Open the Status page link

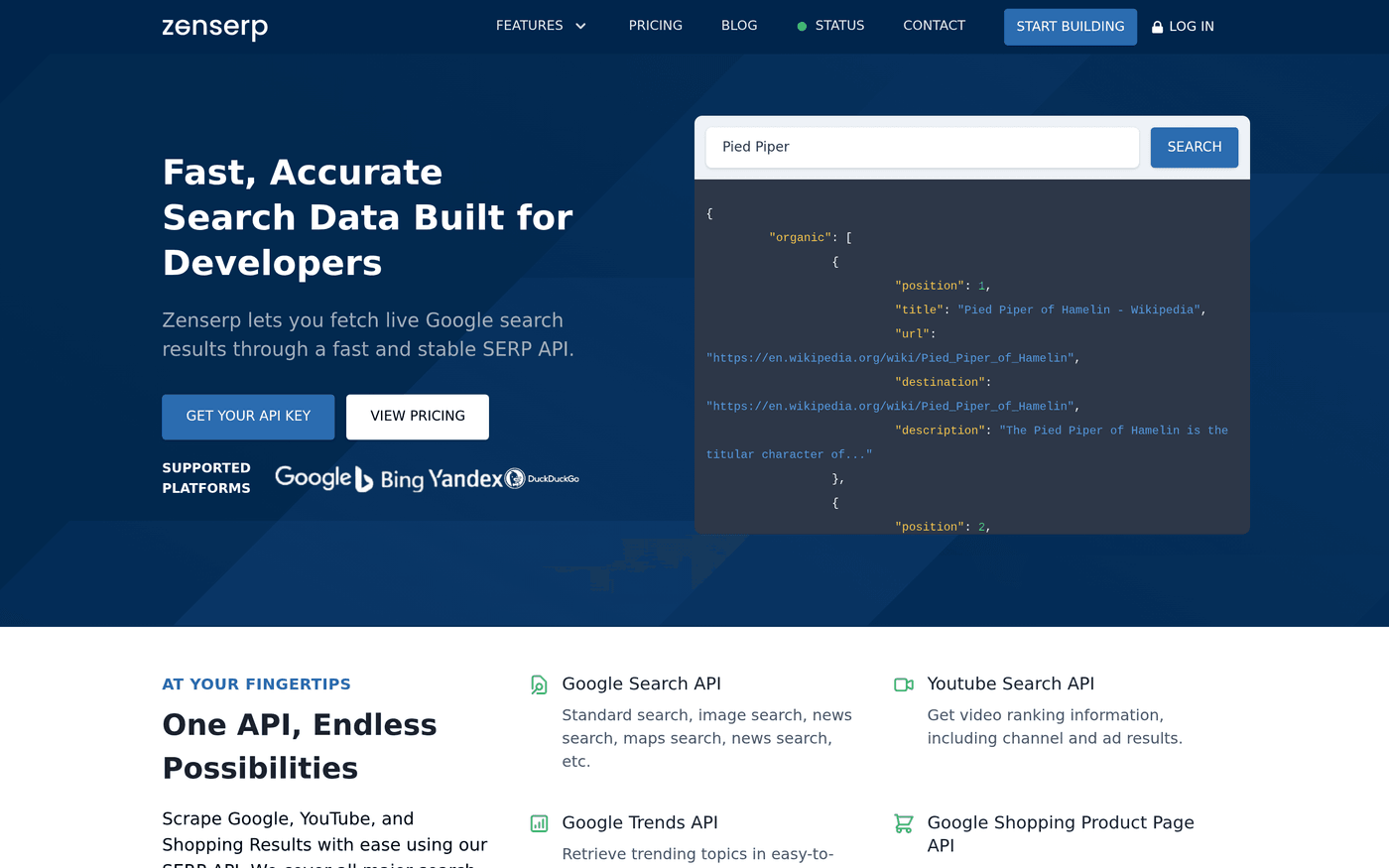[x=839, y=26]
